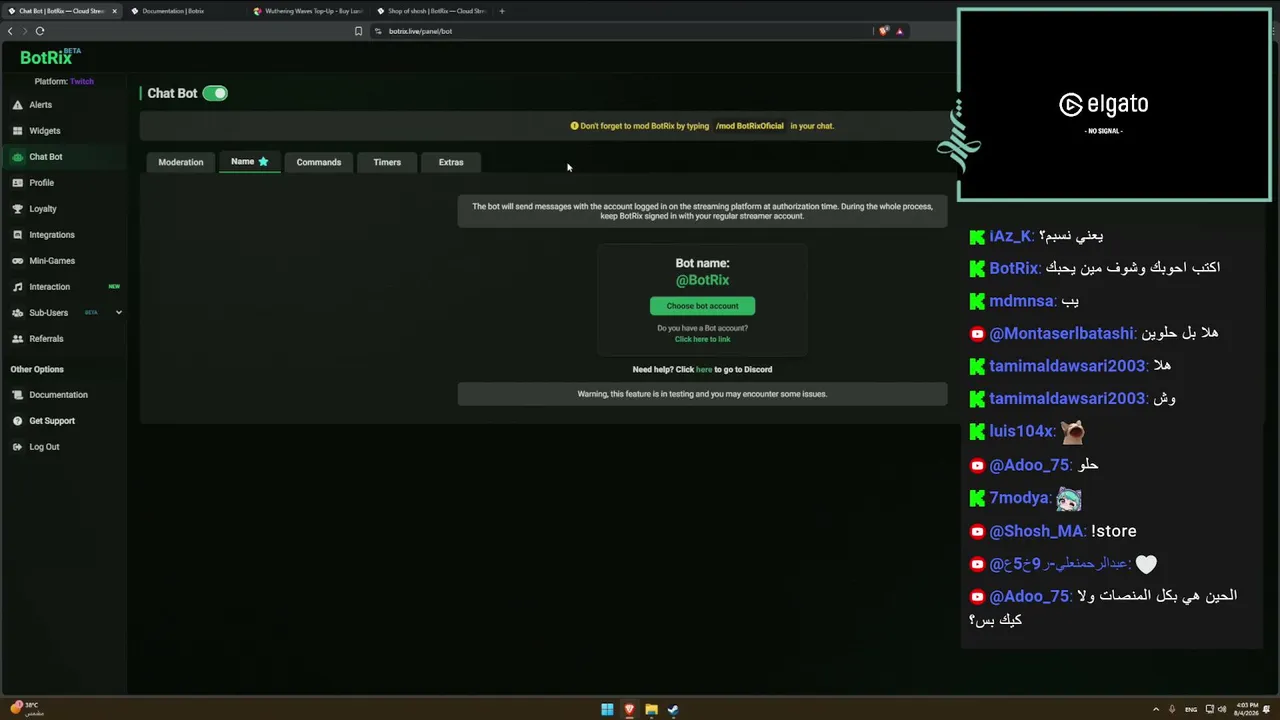
Task: Click Log Out in the sidebar
Action: [x=44, y=447]
